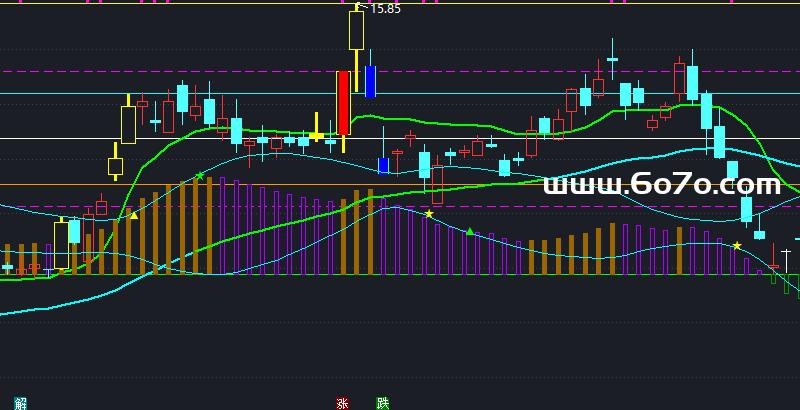Click the left yellow star marker
The width and height of the screenshot is (800, 410).
pyautogui.click(x=429, y=214)
